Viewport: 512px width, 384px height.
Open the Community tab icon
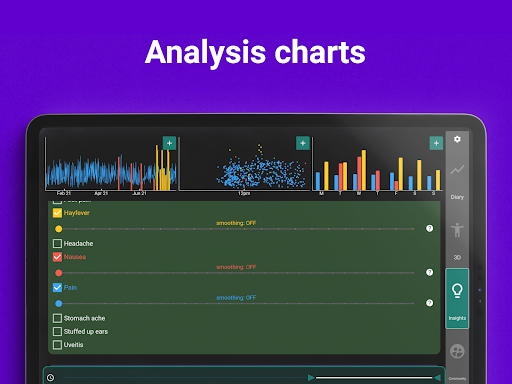(x=457, y=351)
